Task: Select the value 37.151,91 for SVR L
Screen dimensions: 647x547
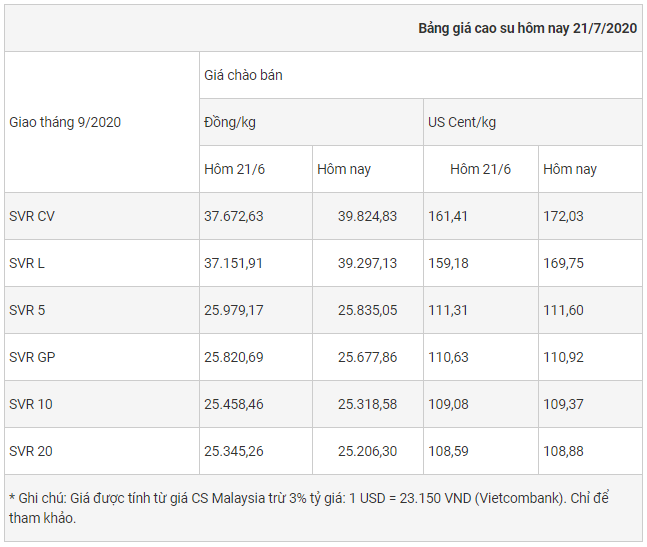Action: [234, 263]
